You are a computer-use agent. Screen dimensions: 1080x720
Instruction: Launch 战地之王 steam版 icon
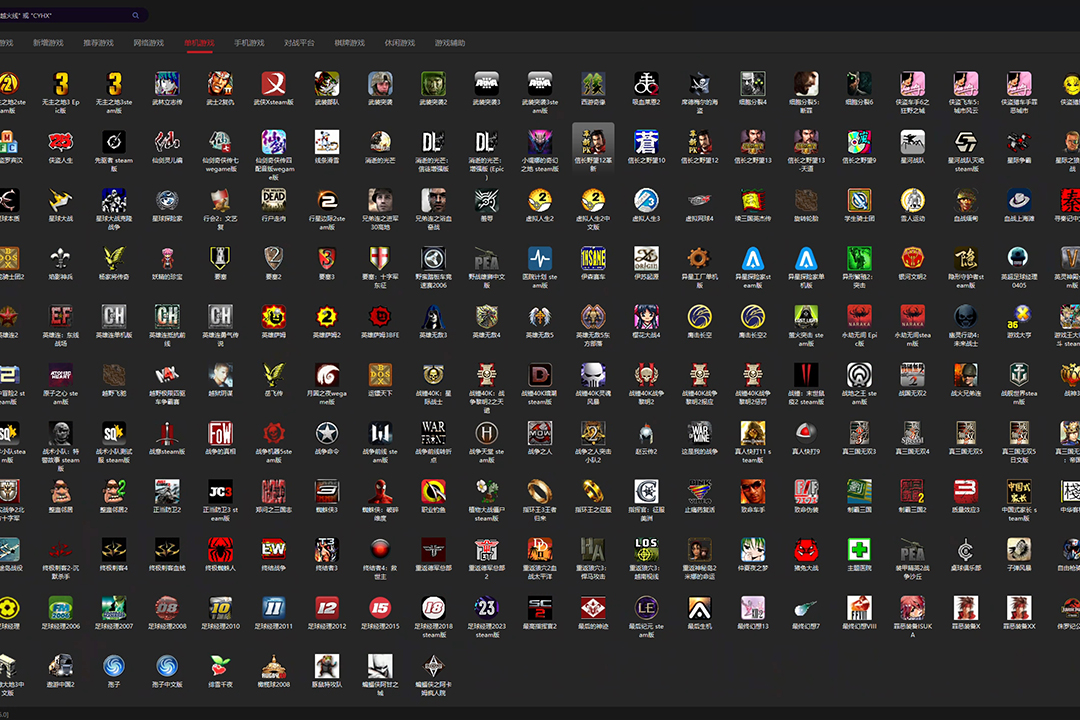(x=859, y=375)
